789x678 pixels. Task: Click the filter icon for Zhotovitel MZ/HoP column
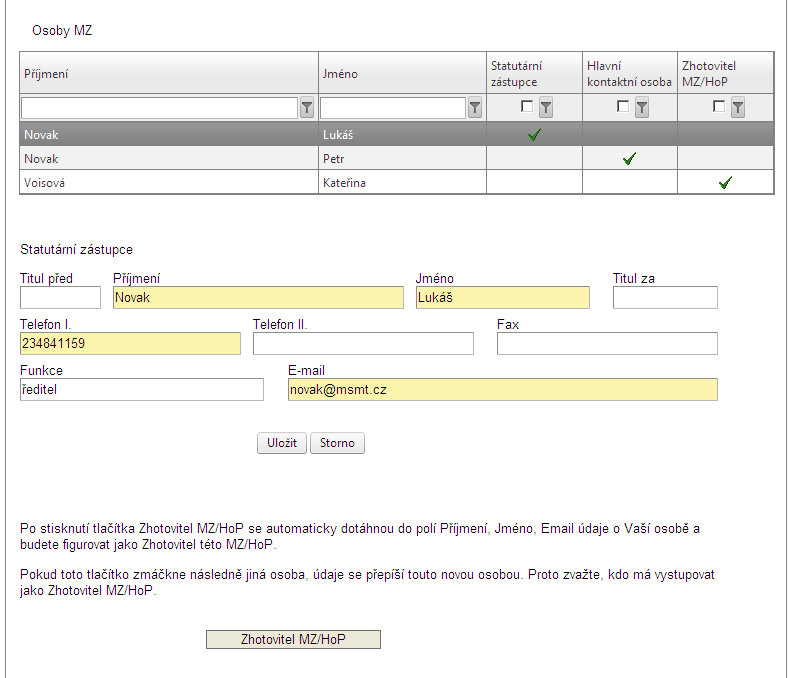tap(738, 107)
